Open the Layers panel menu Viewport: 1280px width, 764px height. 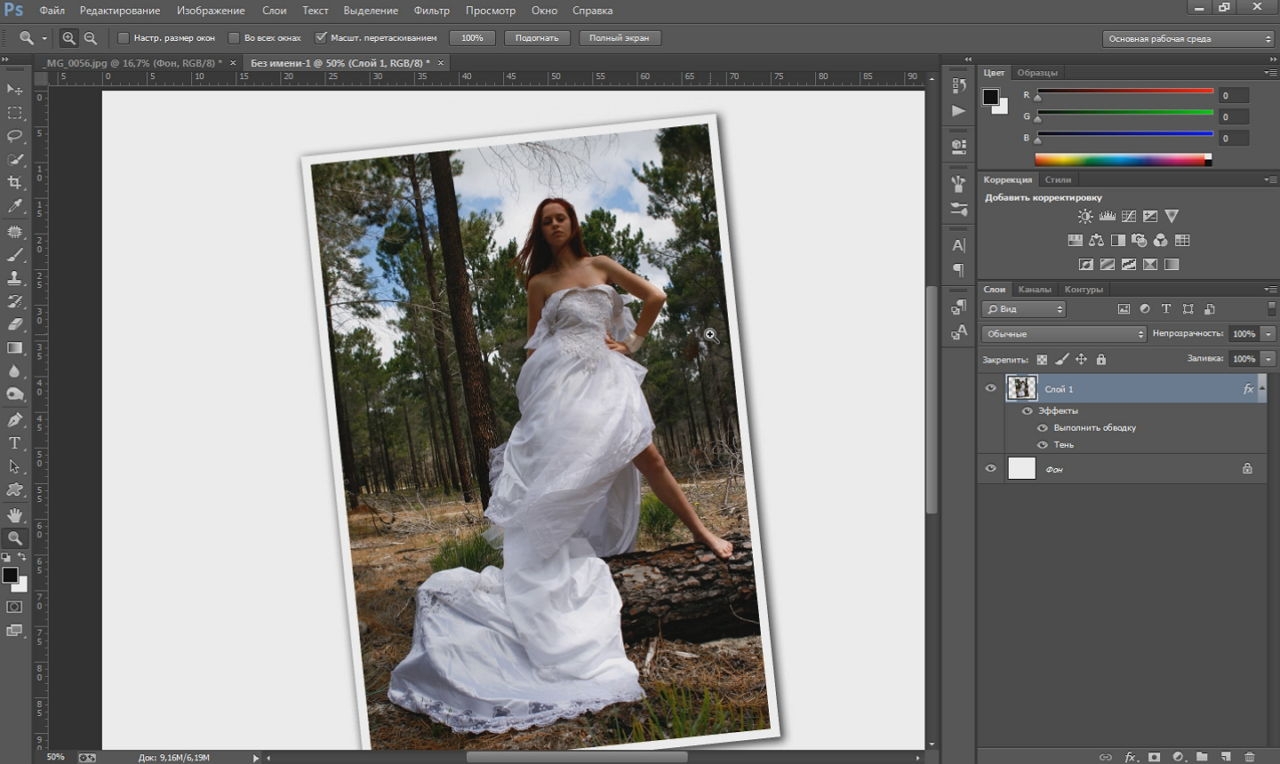click(1271, 289)
